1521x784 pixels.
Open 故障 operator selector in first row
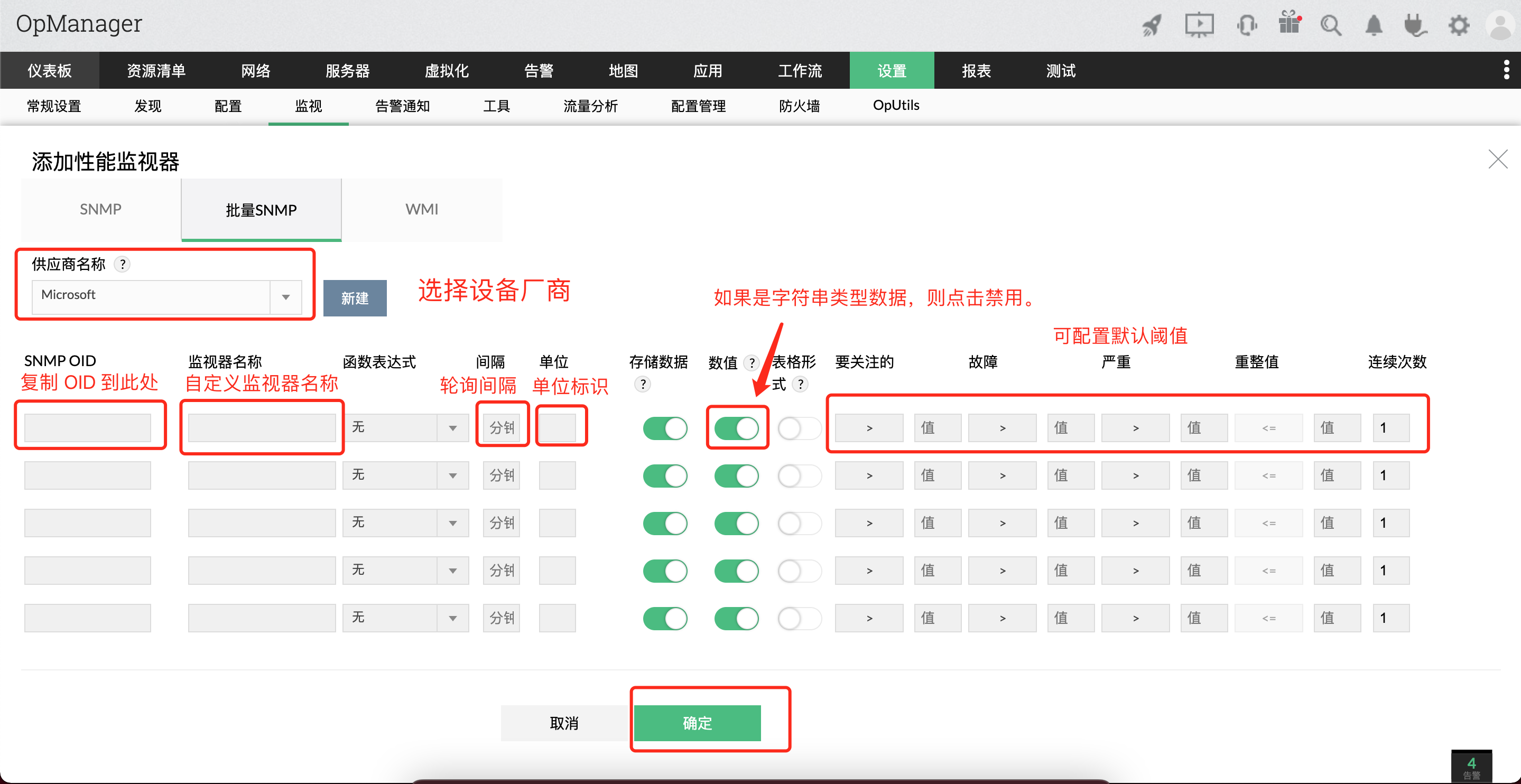[1002, 427]
